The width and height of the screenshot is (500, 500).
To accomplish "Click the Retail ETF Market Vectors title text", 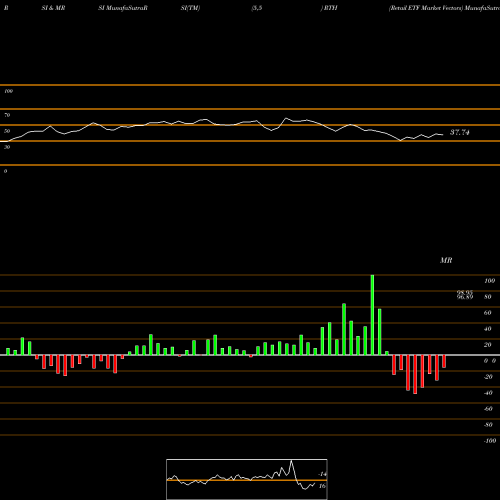I will coord(426,8).
